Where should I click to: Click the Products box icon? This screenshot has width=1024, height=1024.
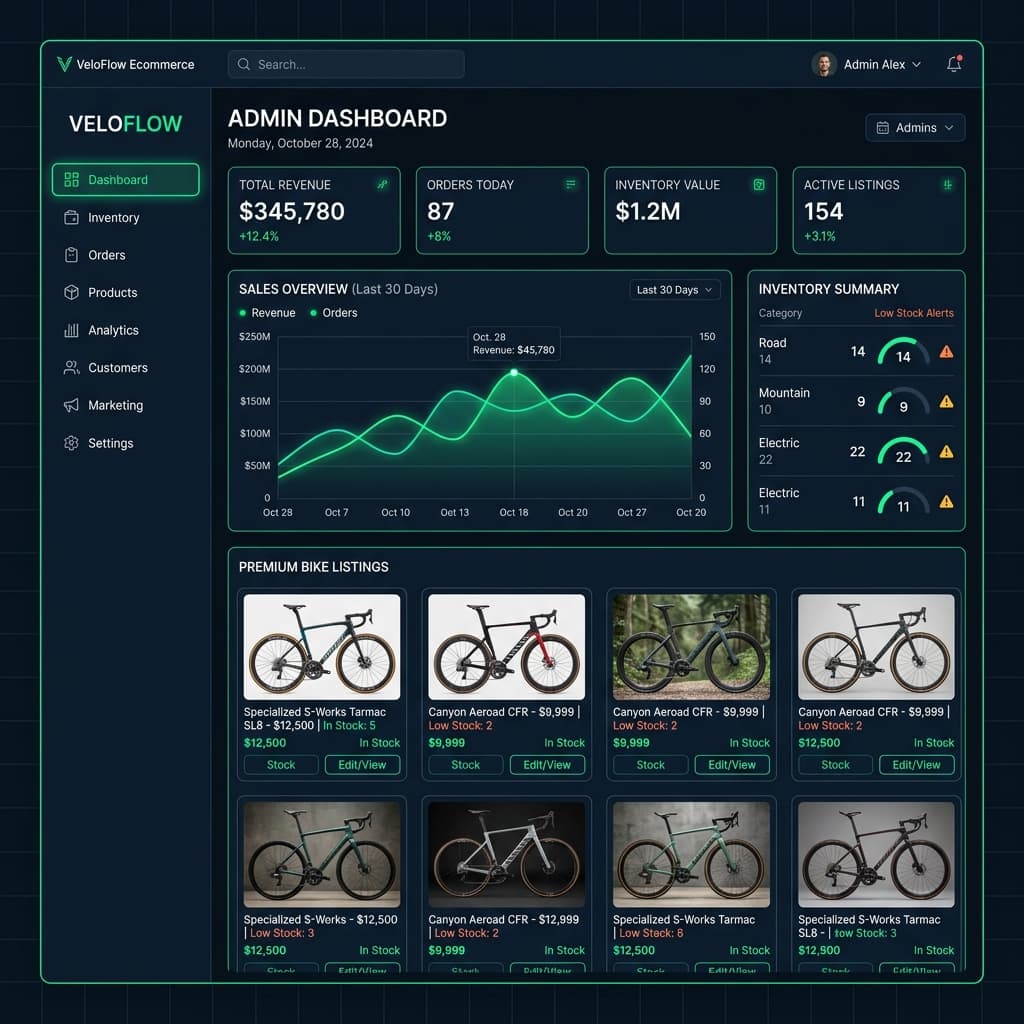[x=71, y=293]
